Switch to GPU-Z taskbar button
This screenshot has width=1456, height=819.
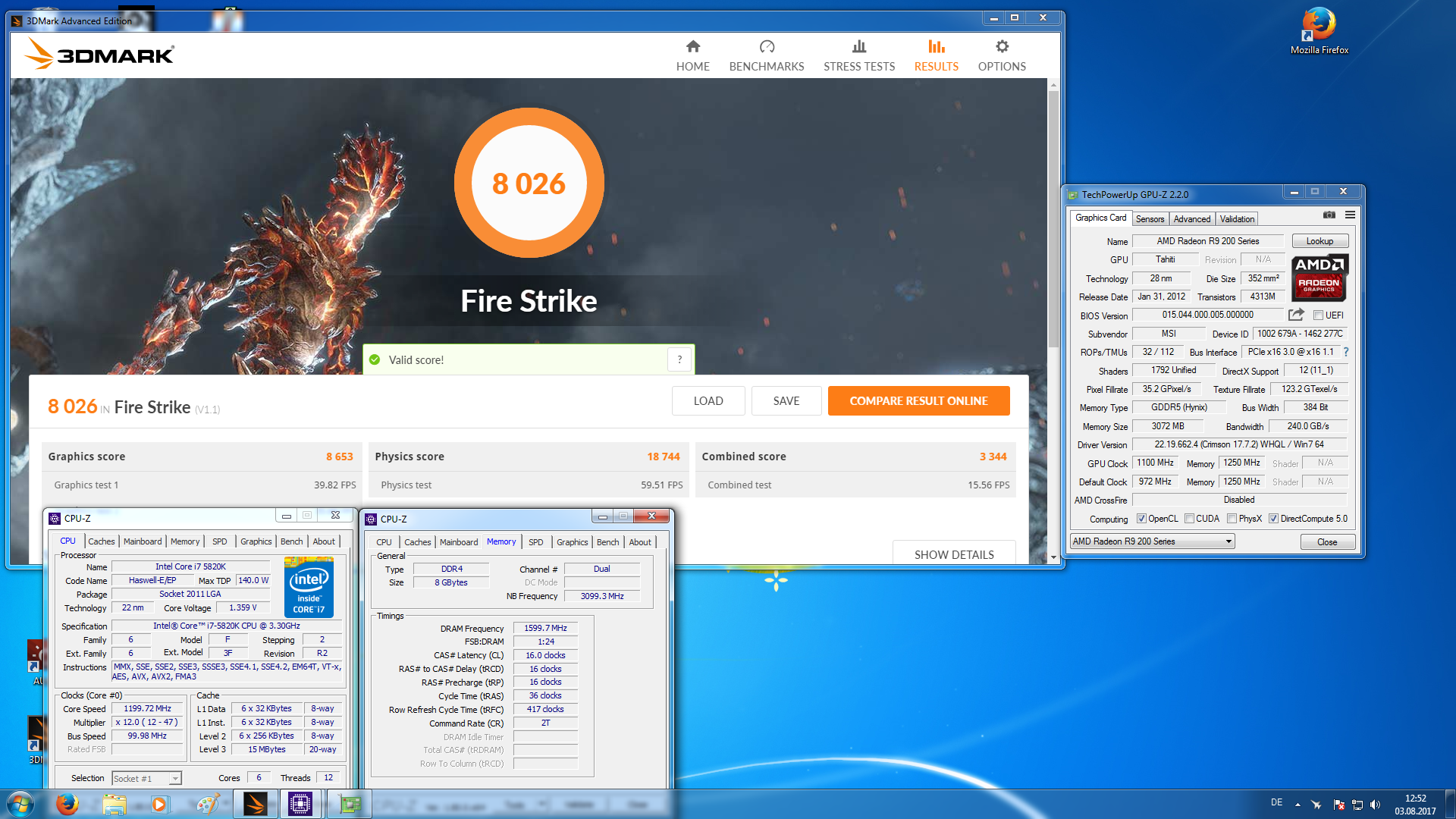coord(350,804)
